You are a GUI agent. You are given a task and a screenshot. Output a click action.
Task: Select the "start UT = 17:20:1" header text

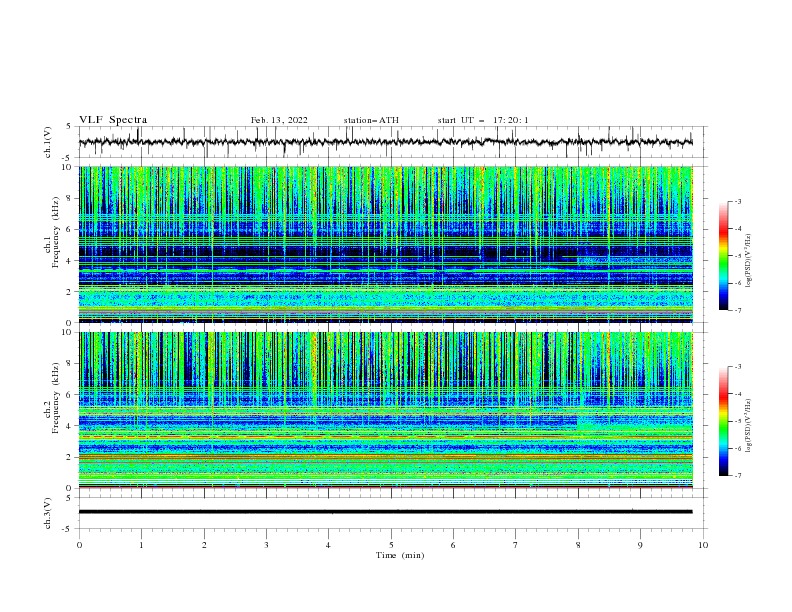[483, 120]
